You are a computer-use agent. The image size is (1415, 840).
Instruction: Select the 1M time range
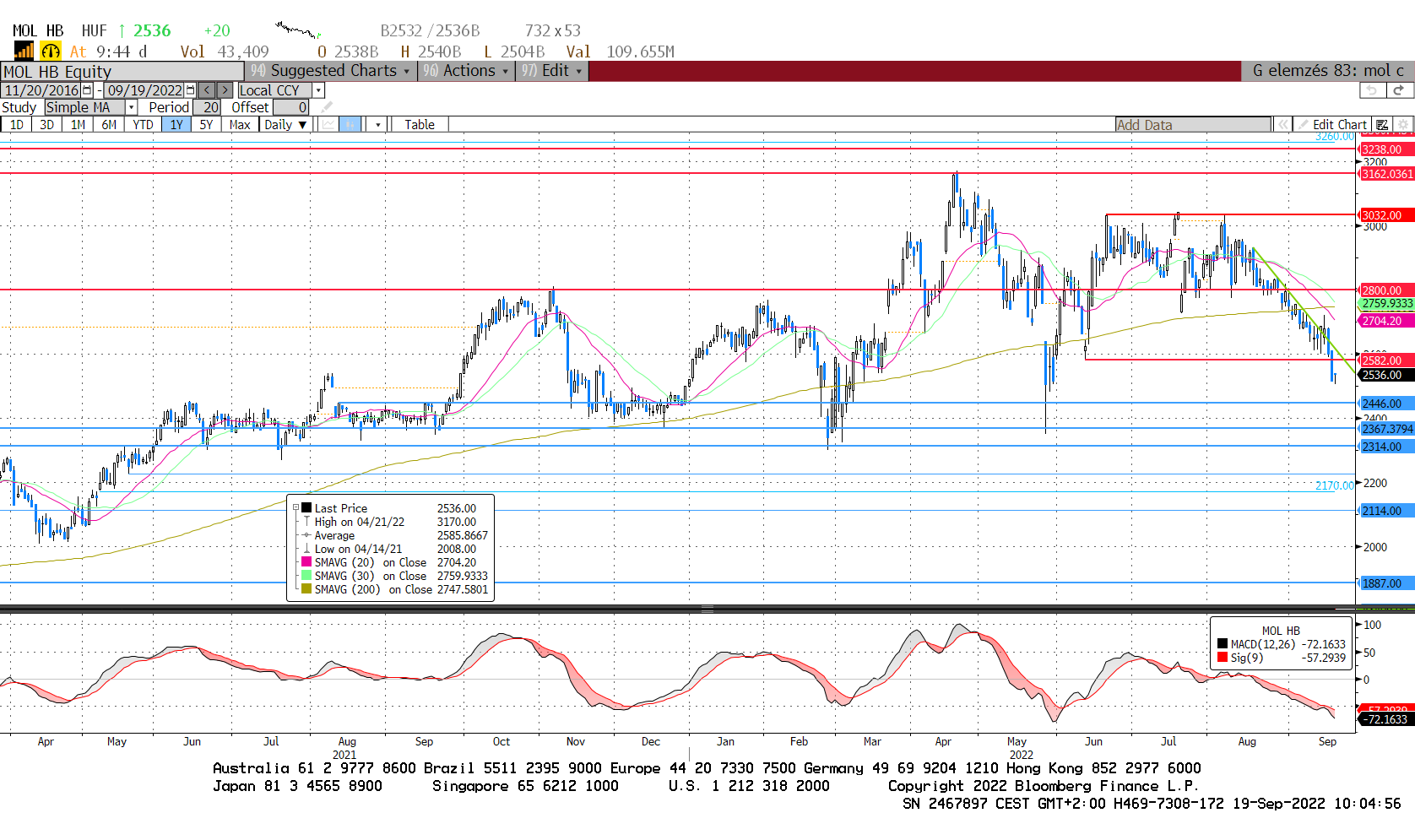point(78,125)
